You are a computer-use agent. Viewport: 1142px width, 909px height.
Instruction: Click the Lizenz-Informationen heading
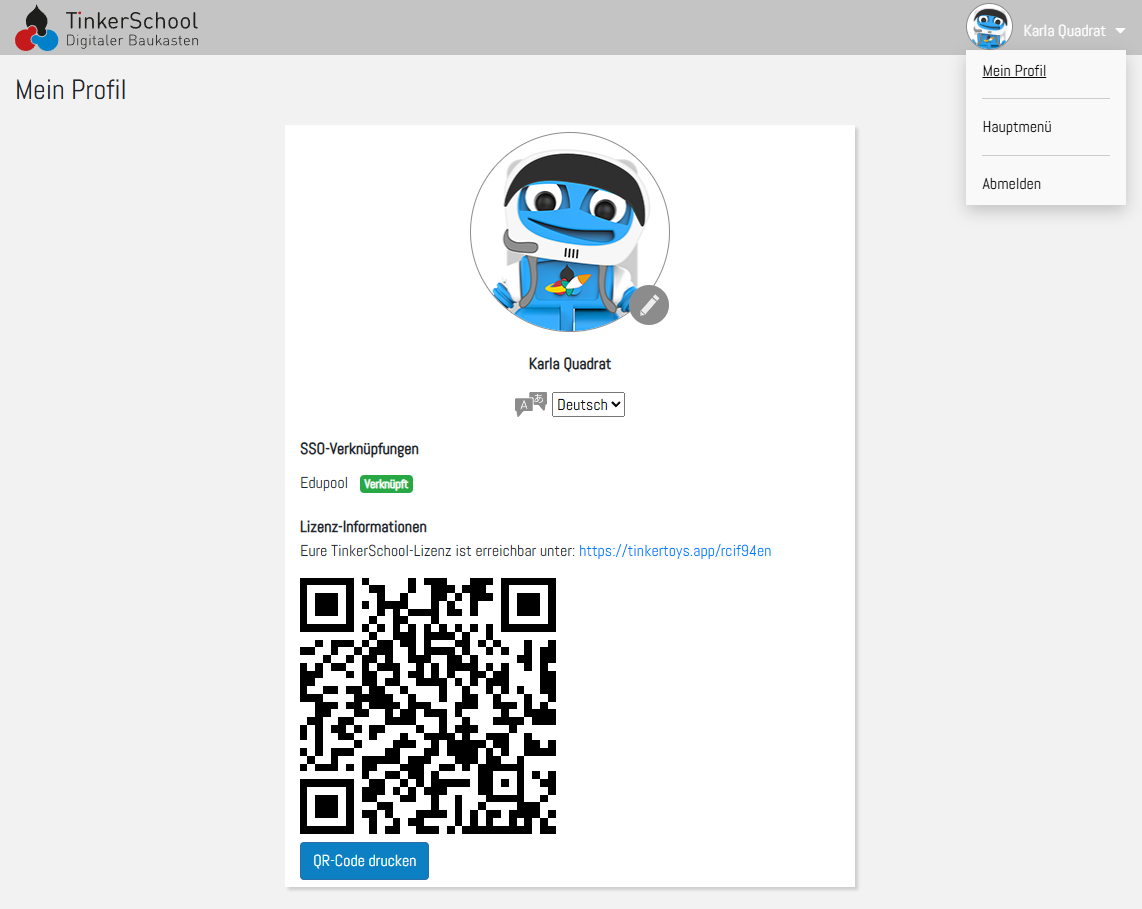pyautogui.click(x=363, y=527)
